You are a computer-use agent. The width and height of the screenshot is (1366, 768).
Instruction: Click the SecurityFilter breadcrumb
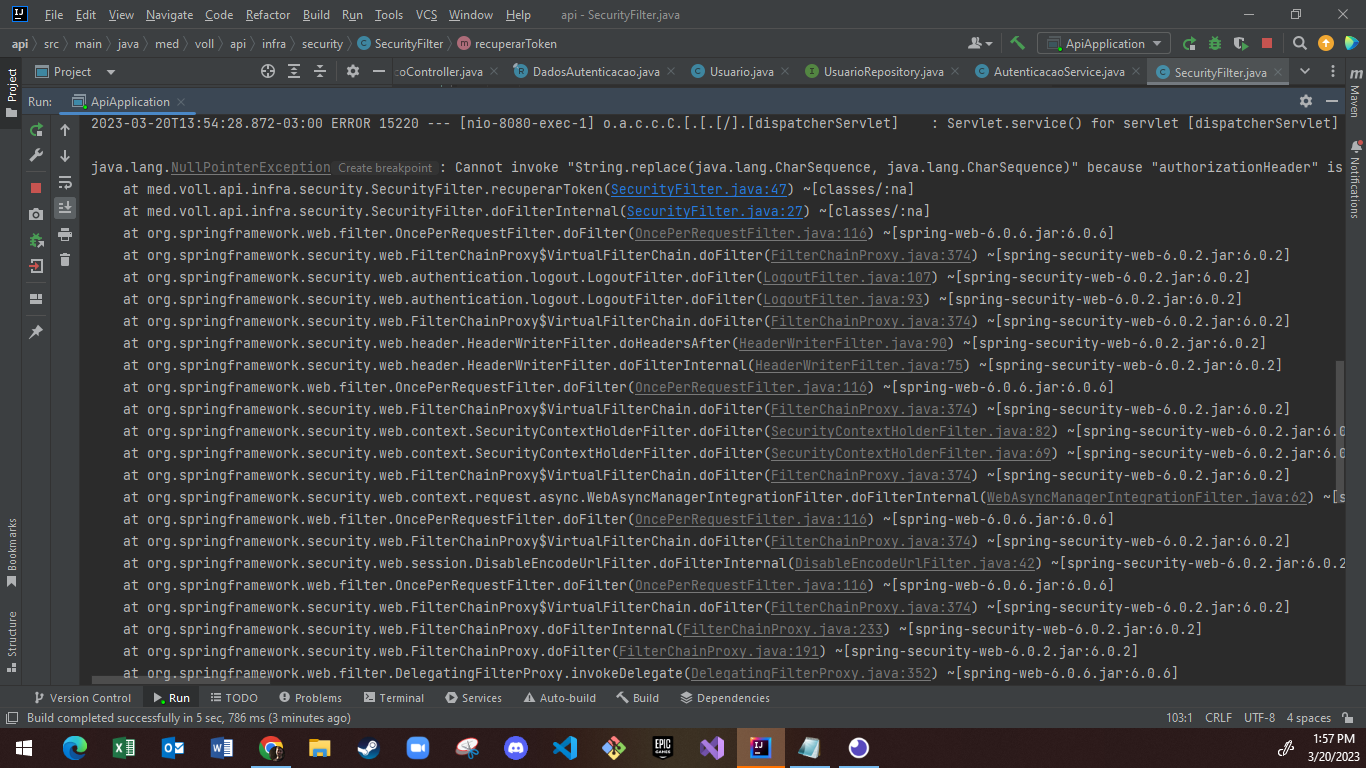click(x=400, y=44)
